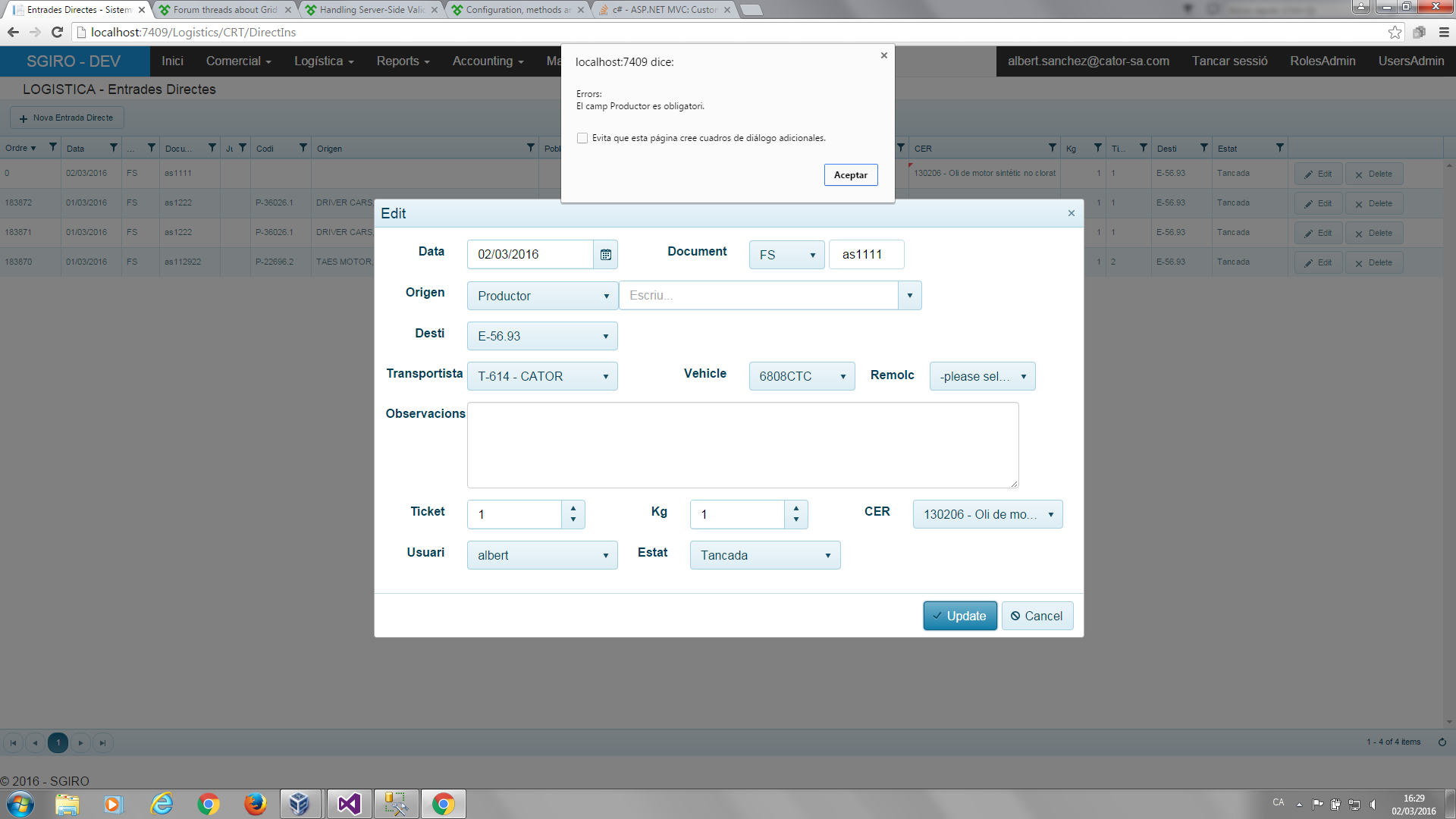Close the Edit dialog window
This screenshot has height=819, width=1456.
pyautogui.click(x=1071, y=213)
